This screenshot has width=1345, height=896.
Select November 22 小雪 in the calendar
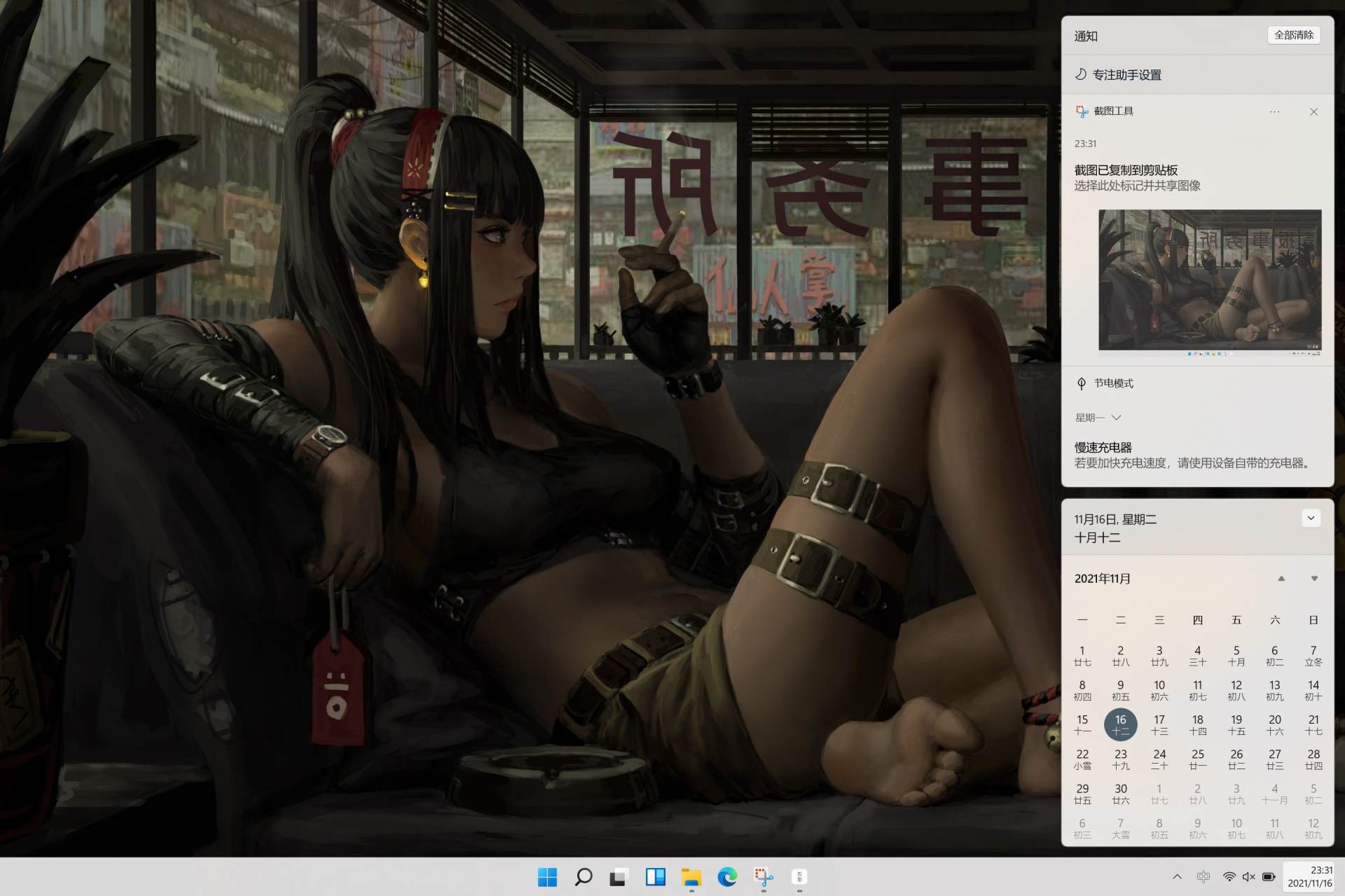point(1082,759)
